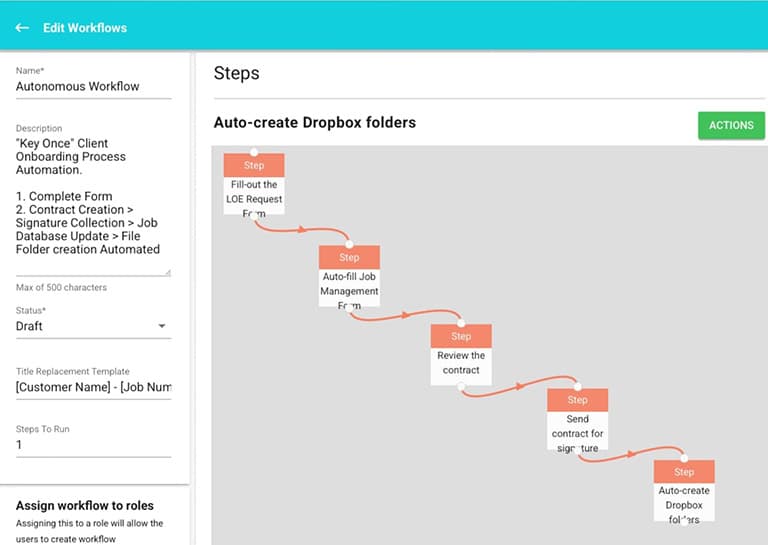Expand the Status dropdown showing Draft
768x545 pixels.
point(93,326)
